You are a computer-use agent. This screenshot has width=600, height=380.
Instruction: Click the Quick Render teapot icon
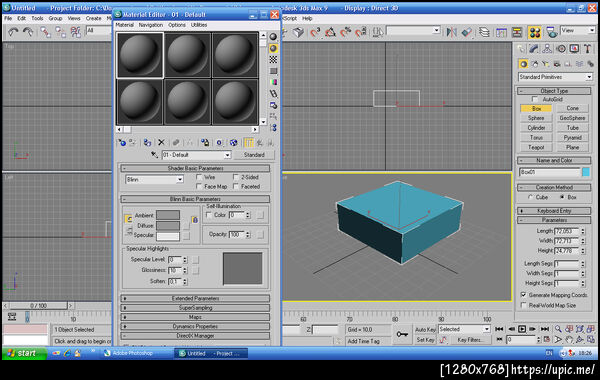[x=551, y=32]
